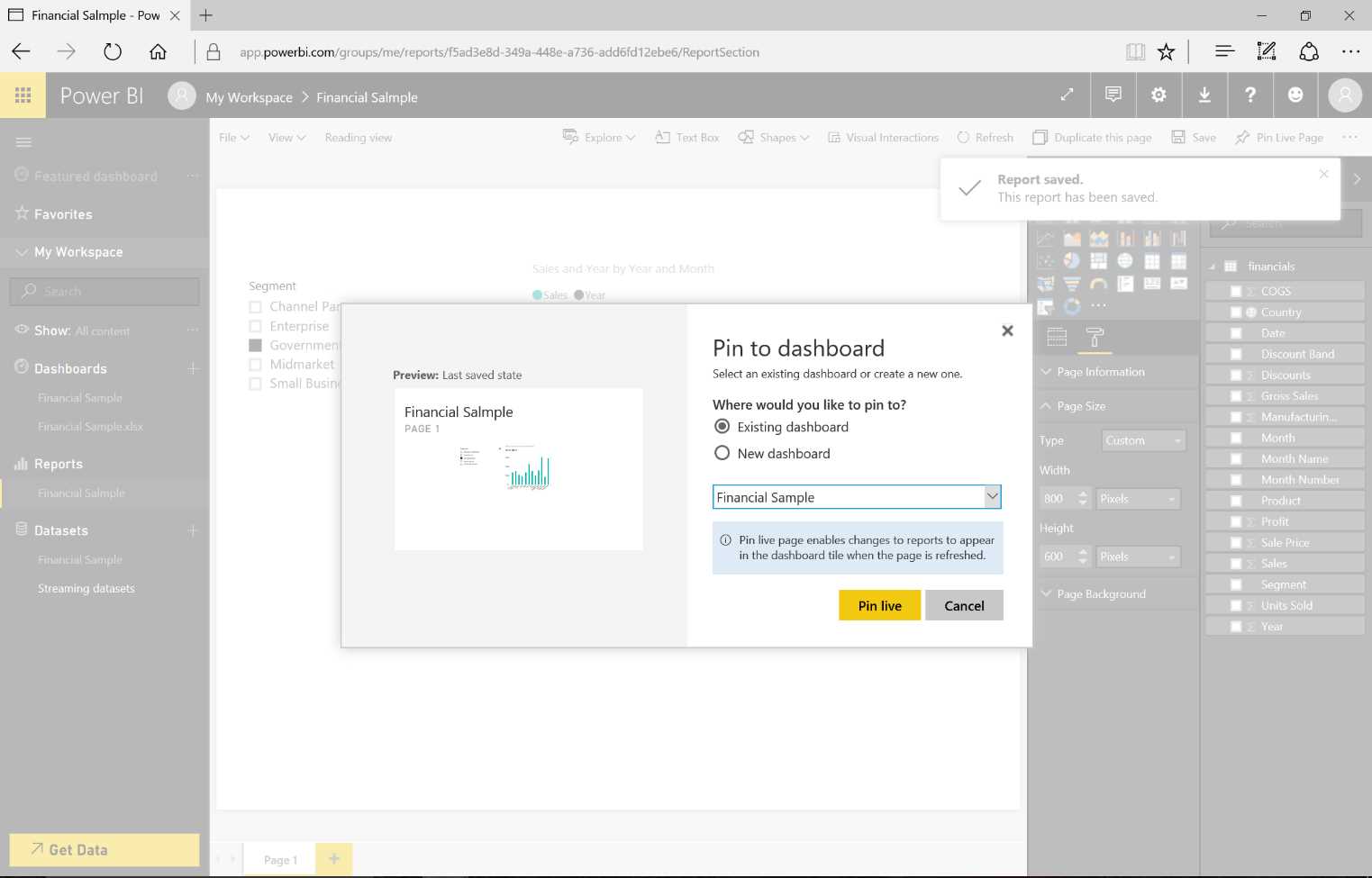Viewport: 1372px width, 878px height.
Task: Add a new report page plus button
Action: click(x=334, y=859)
